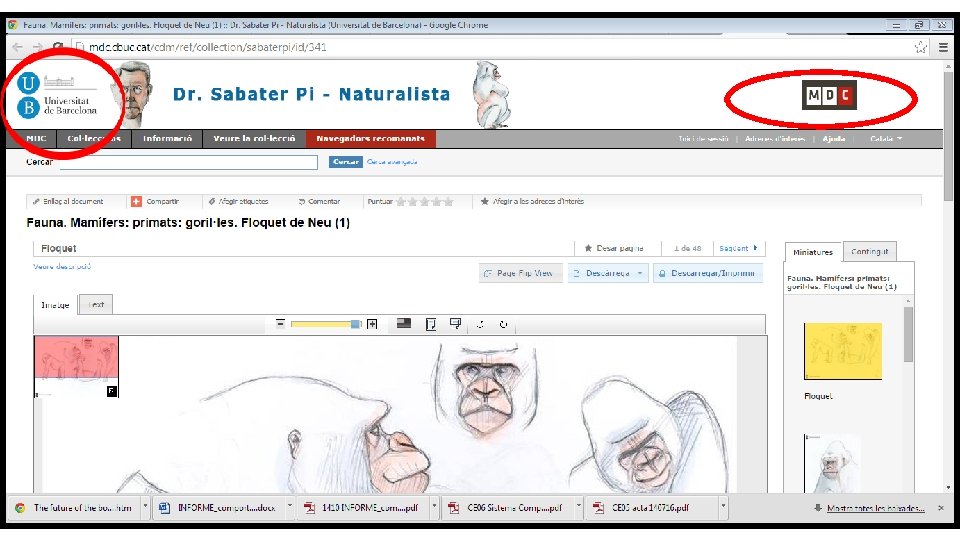Click Afegir a les adreces d'interès

point(532,201)
